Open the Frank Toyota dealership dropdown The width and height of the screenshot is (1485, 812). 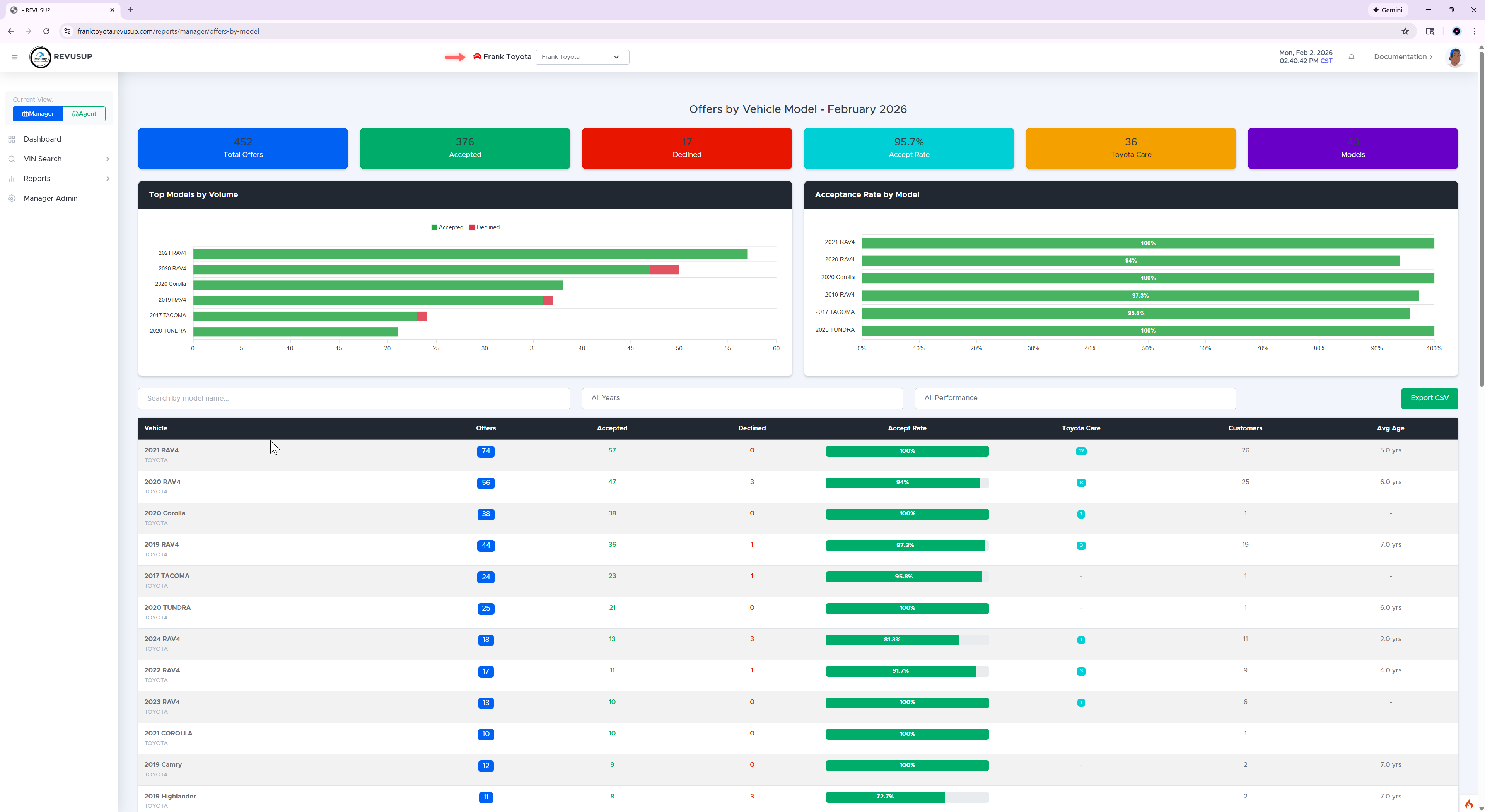582,57
